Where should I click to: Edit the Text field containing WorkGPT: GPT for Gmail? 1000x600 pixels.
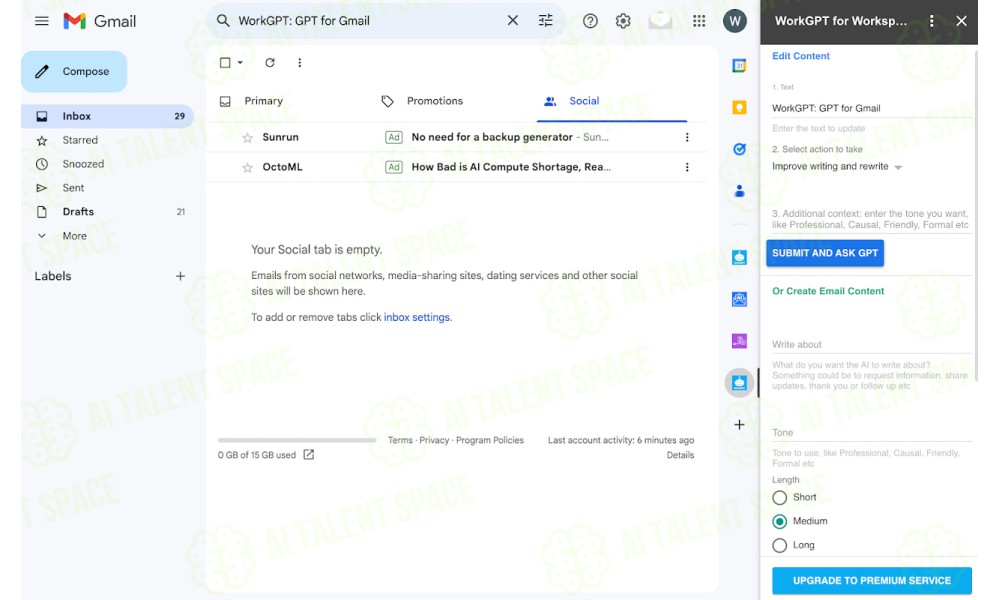[871, 108]
